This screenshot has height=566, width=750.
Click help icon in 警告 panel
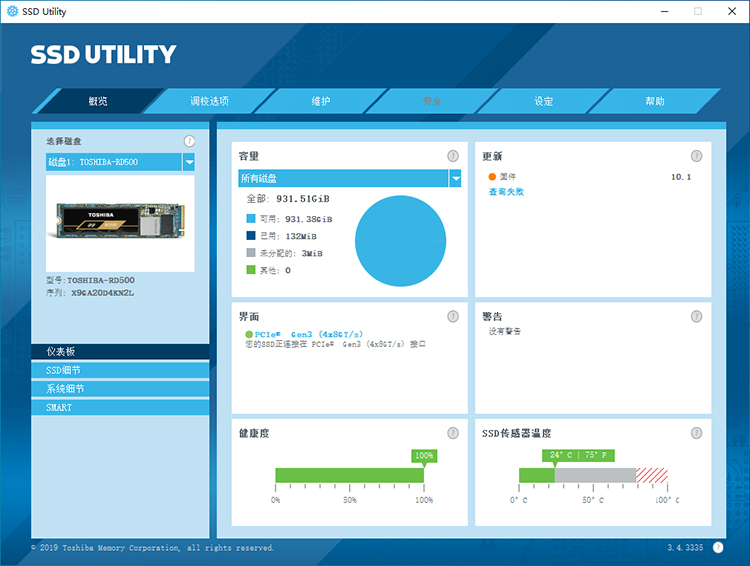pos(696,316)
